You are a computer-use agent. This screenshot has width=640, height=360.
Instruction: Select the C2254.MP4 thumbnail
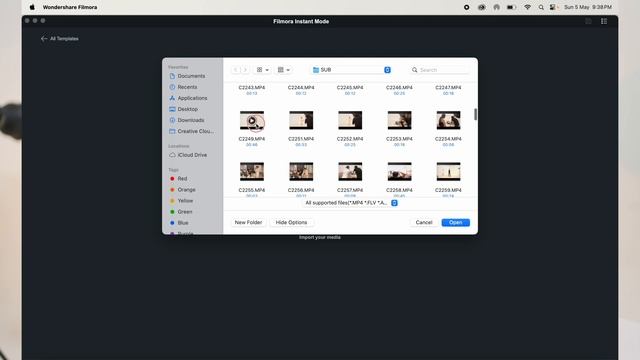(449, 120)
